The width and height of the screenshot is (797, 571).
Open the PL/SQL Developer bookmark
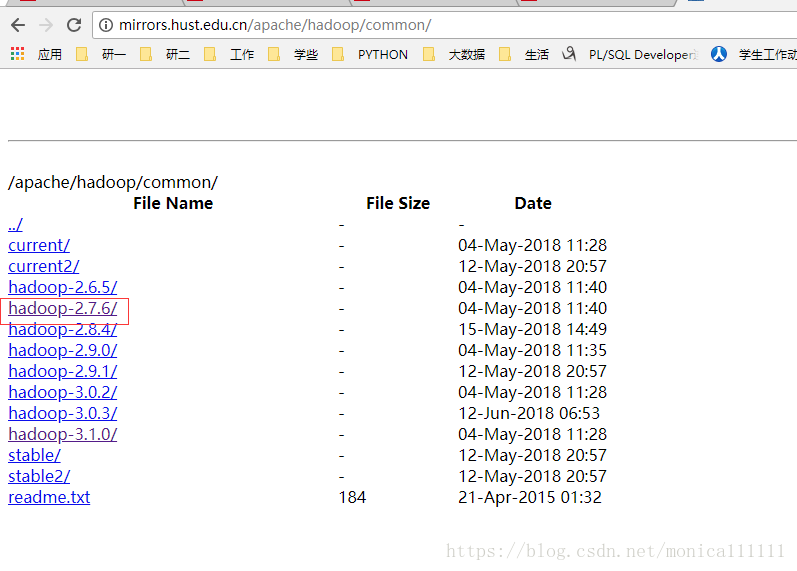[630, 54]
